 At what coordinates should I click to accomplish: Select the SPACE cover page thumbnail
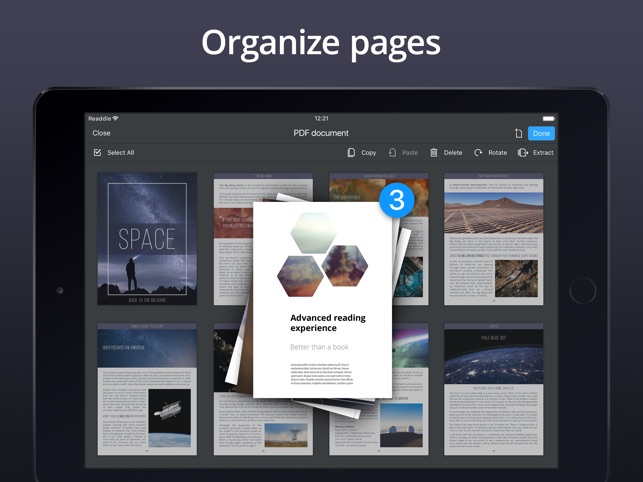pyautogui.click(x=147, y=239)
